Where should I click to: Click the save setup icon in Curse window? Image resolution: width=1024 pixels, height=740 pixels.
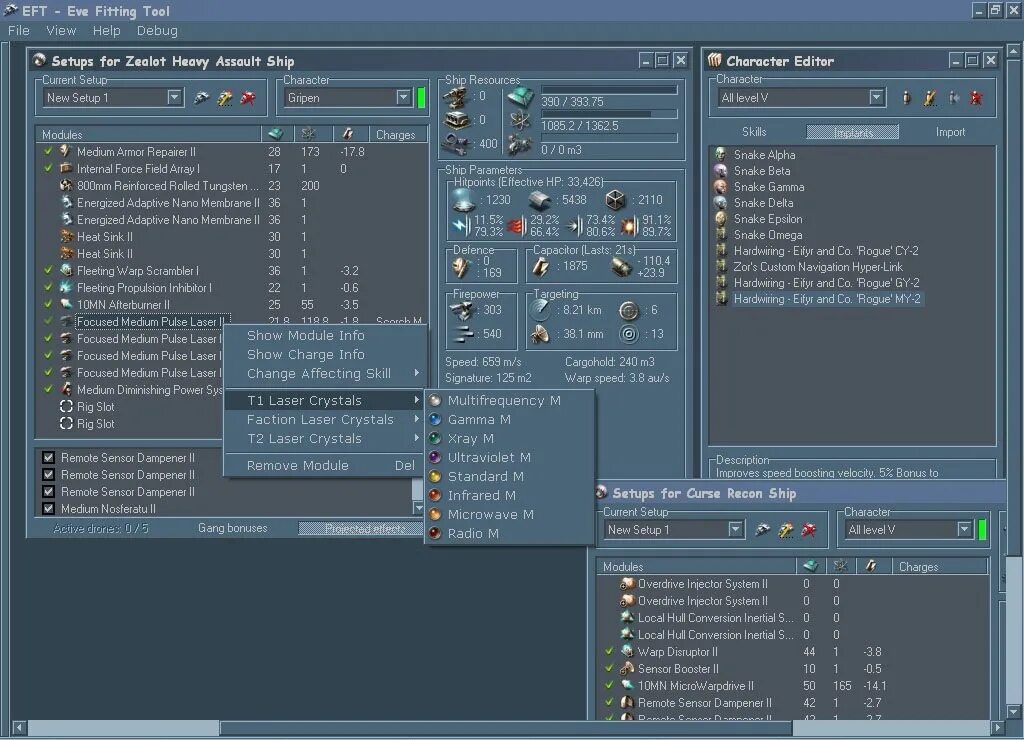click(762, 530)
